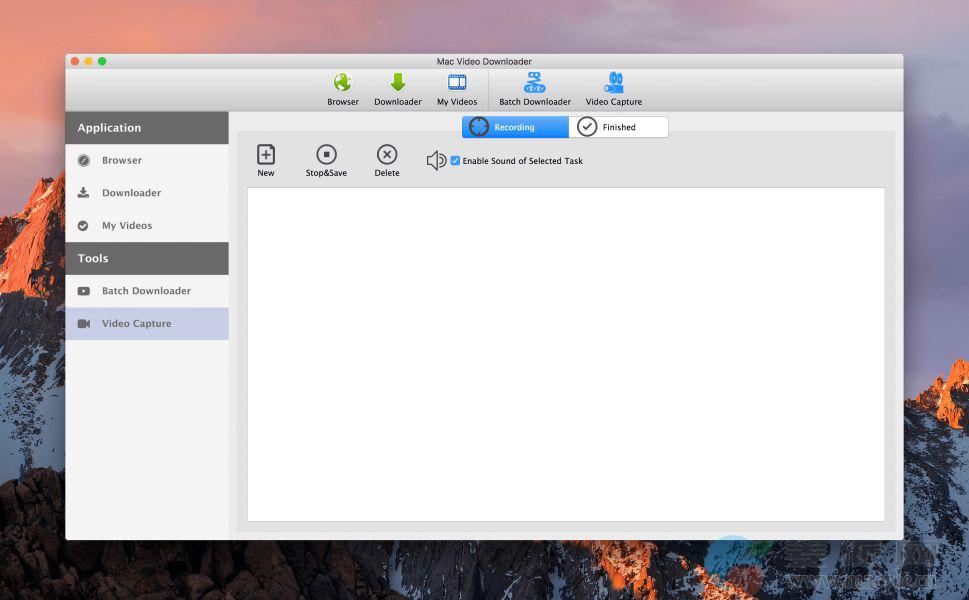This screenshot has width=969, height=600.
Task: Click the Video Capture camera toolbar icon
Action: (x=613, y=83)
